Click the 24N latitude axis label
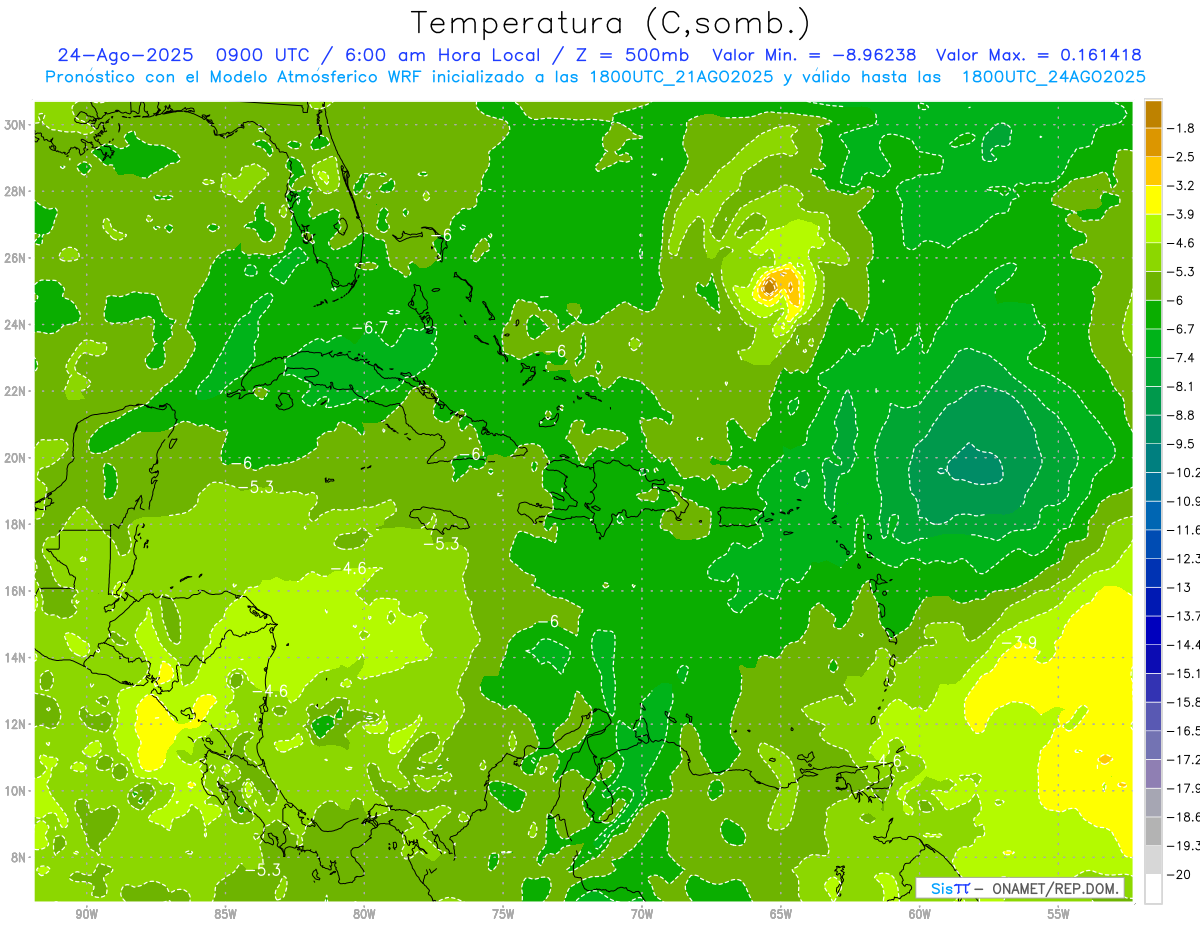The height and width of the screenshot is (927, 1200). tap(17, 325)
